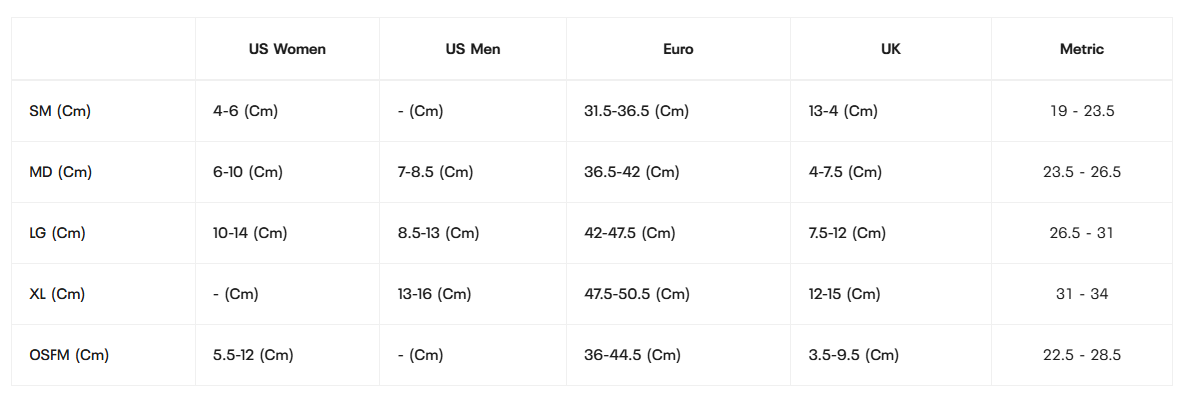1204x417 pixels.
Task: Click the 4-6 (Cm) US Women cell
Action: 245,111
